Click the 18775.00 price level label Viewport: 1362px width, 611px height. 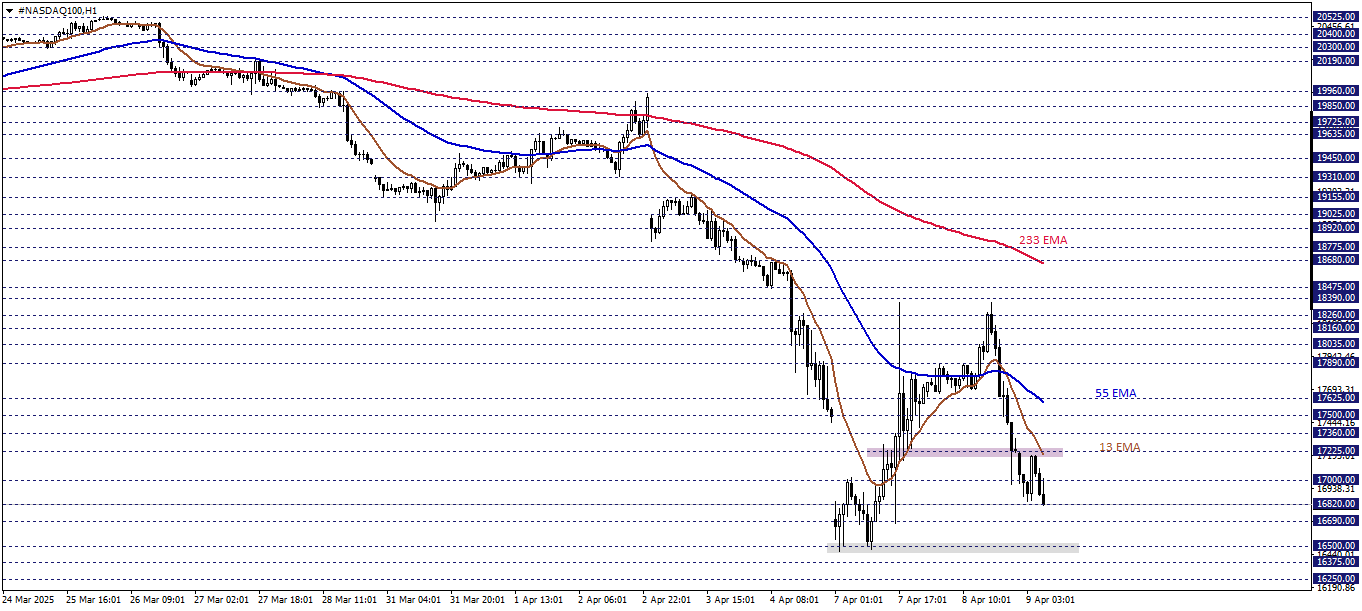pyautogui.click(x=1337, y=247)
